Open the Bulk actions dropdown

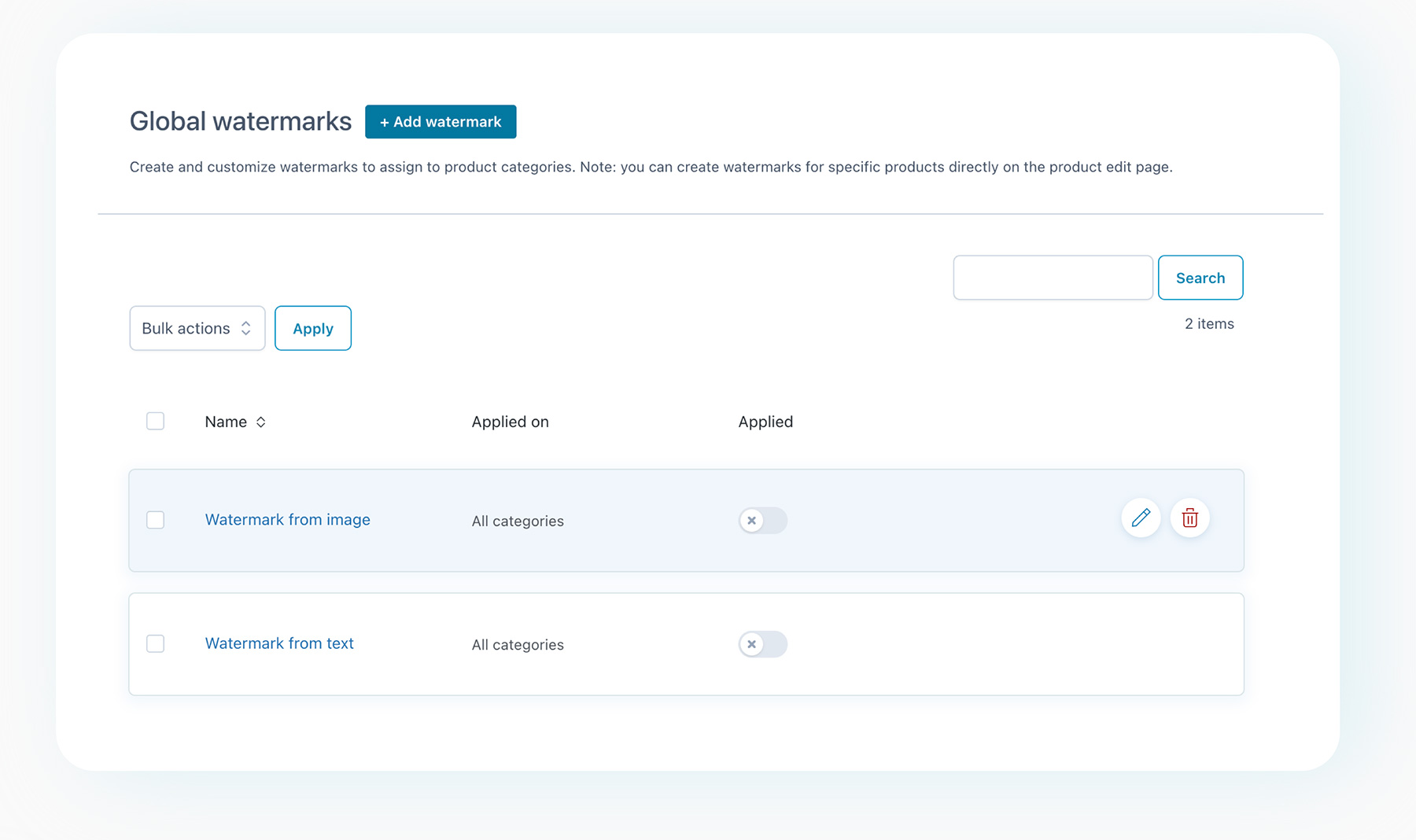(197, 328)
